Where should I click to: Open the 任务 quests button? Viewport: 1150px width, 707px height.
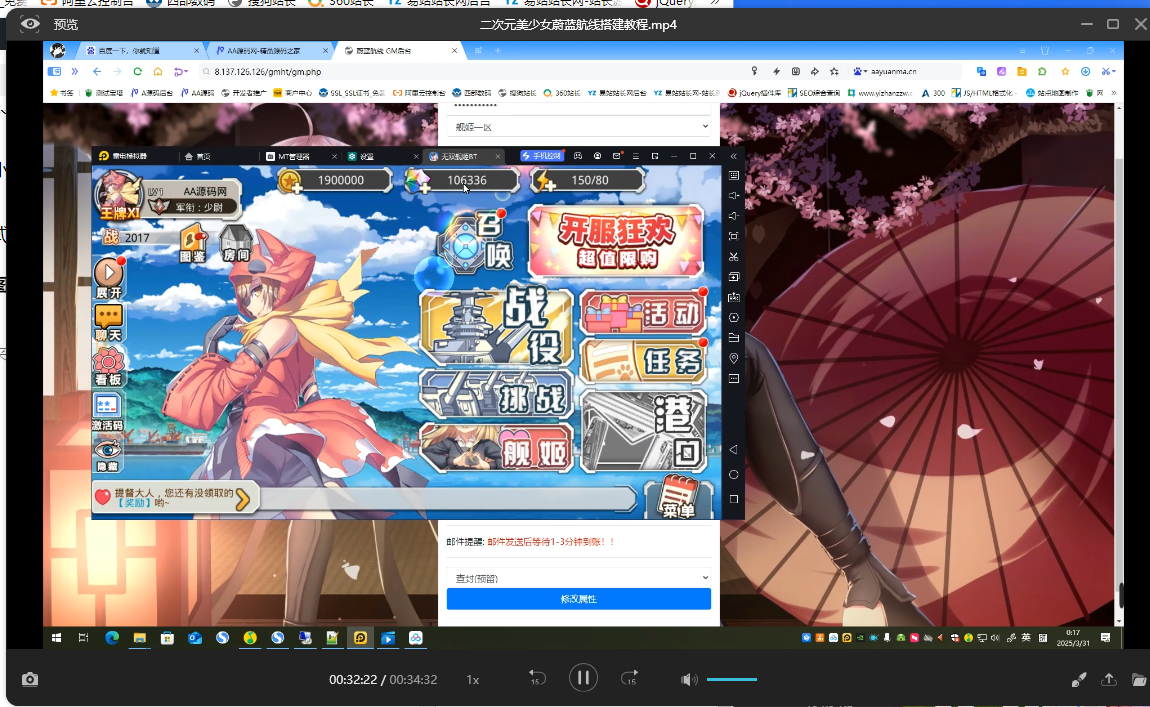click(x=643, y=361)
